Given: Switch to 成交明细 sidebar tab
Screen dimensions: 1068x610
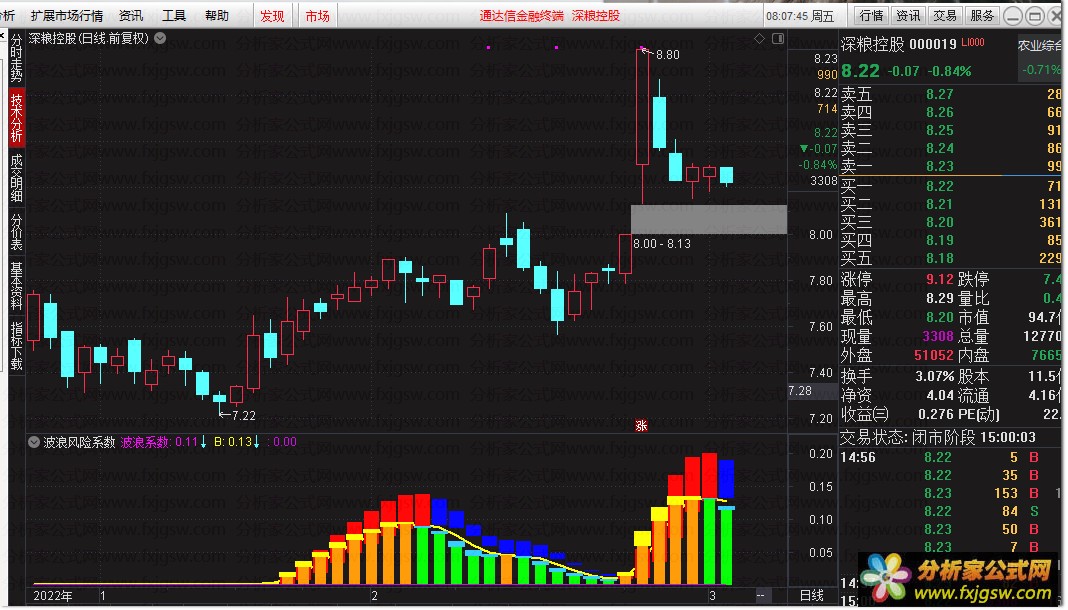Looking at the screenshot, I should coord(16,178).
